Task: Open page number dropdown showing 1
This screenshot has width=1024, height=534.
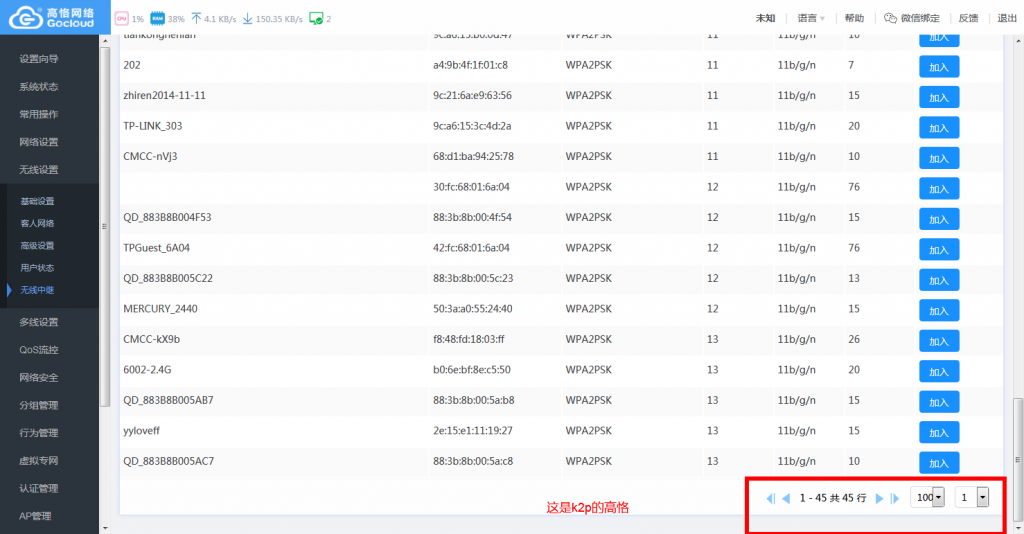Action: click(982, 498)
